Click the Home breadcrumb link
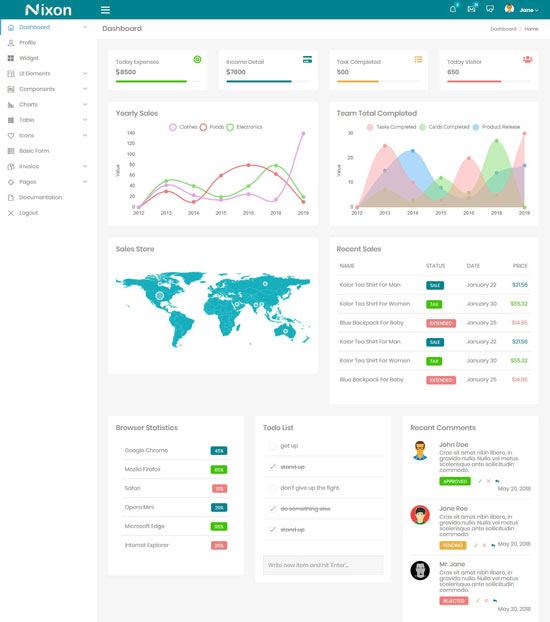The width and height of the screenshot is (550, 622). [531, 29]
